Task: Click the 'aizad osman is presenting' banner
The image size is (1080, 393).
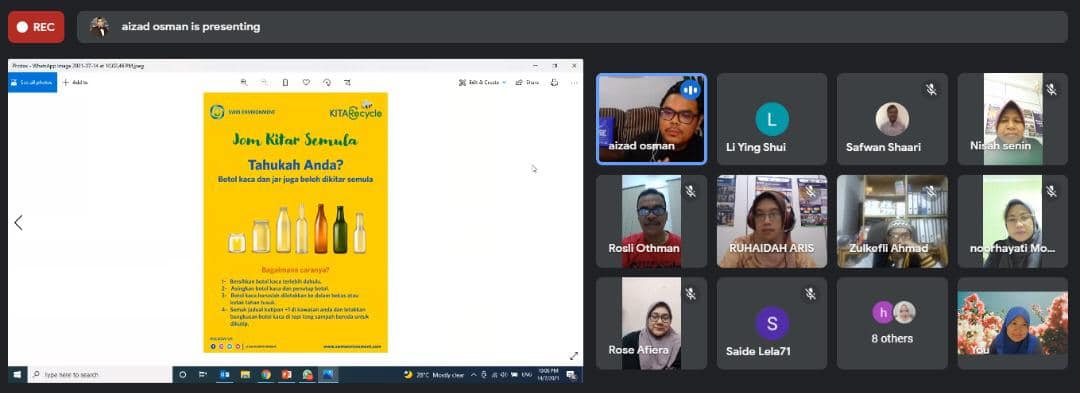Action: pos(572,27)
